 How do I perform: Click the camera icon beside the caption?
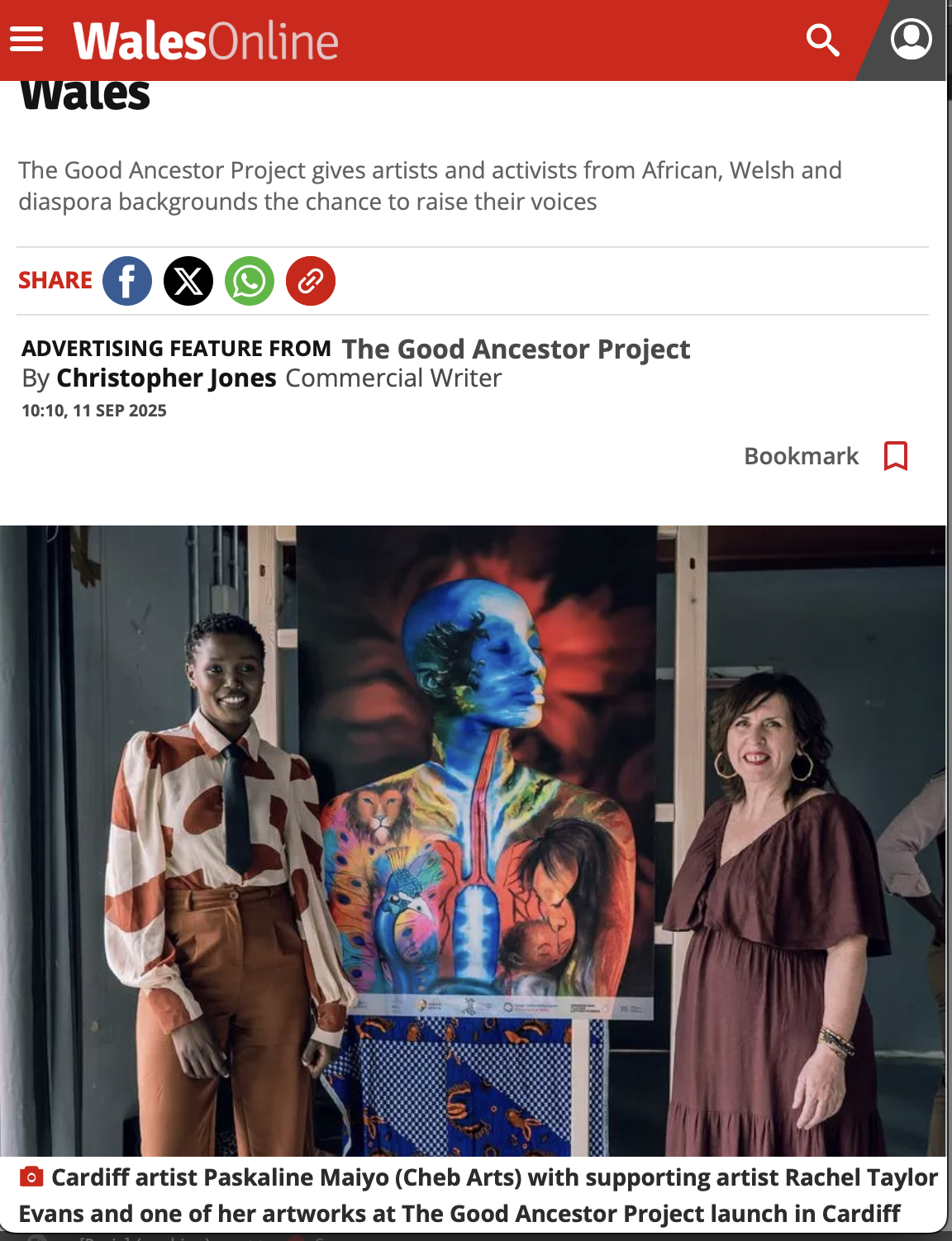tap(31, 1177)
